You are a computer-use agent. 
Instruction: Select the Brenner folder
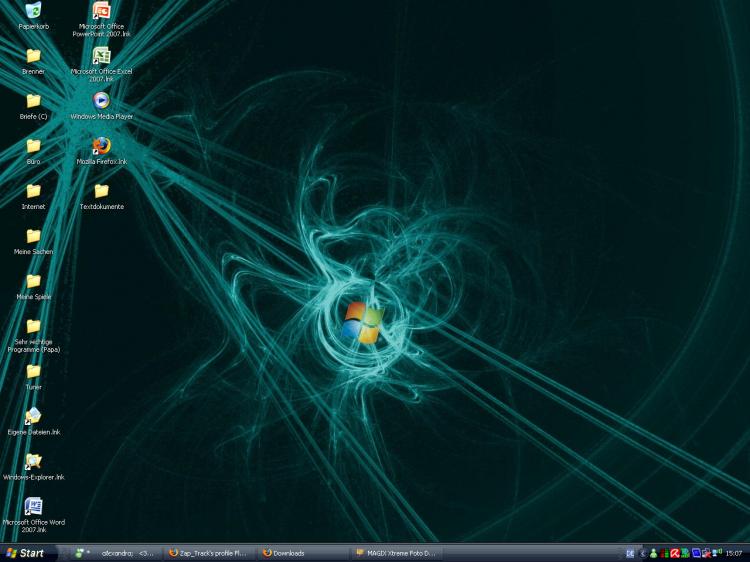(33, 56)
